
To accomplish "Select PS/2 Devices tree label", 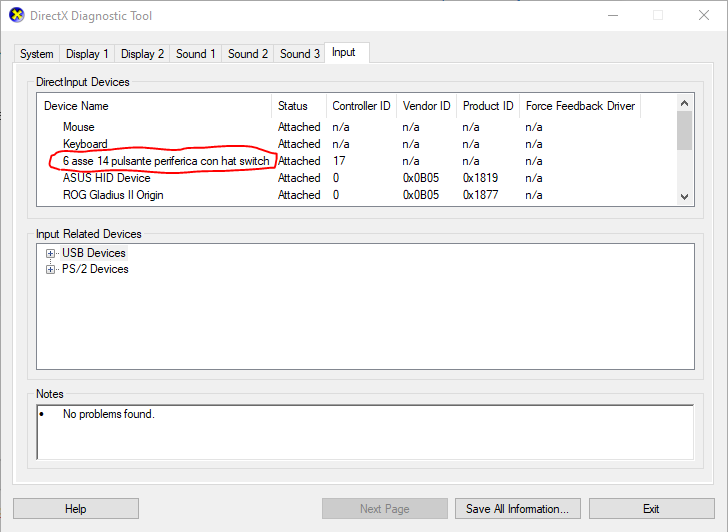I will click(95, 269).
